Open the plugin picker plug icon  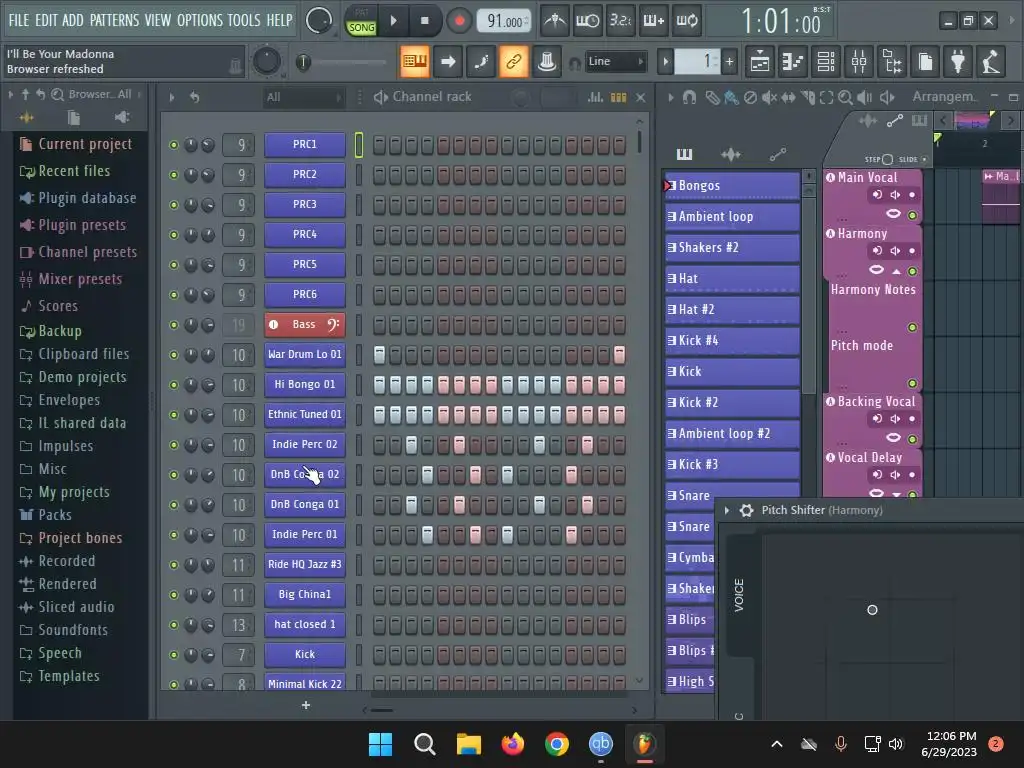coord(958,62)
